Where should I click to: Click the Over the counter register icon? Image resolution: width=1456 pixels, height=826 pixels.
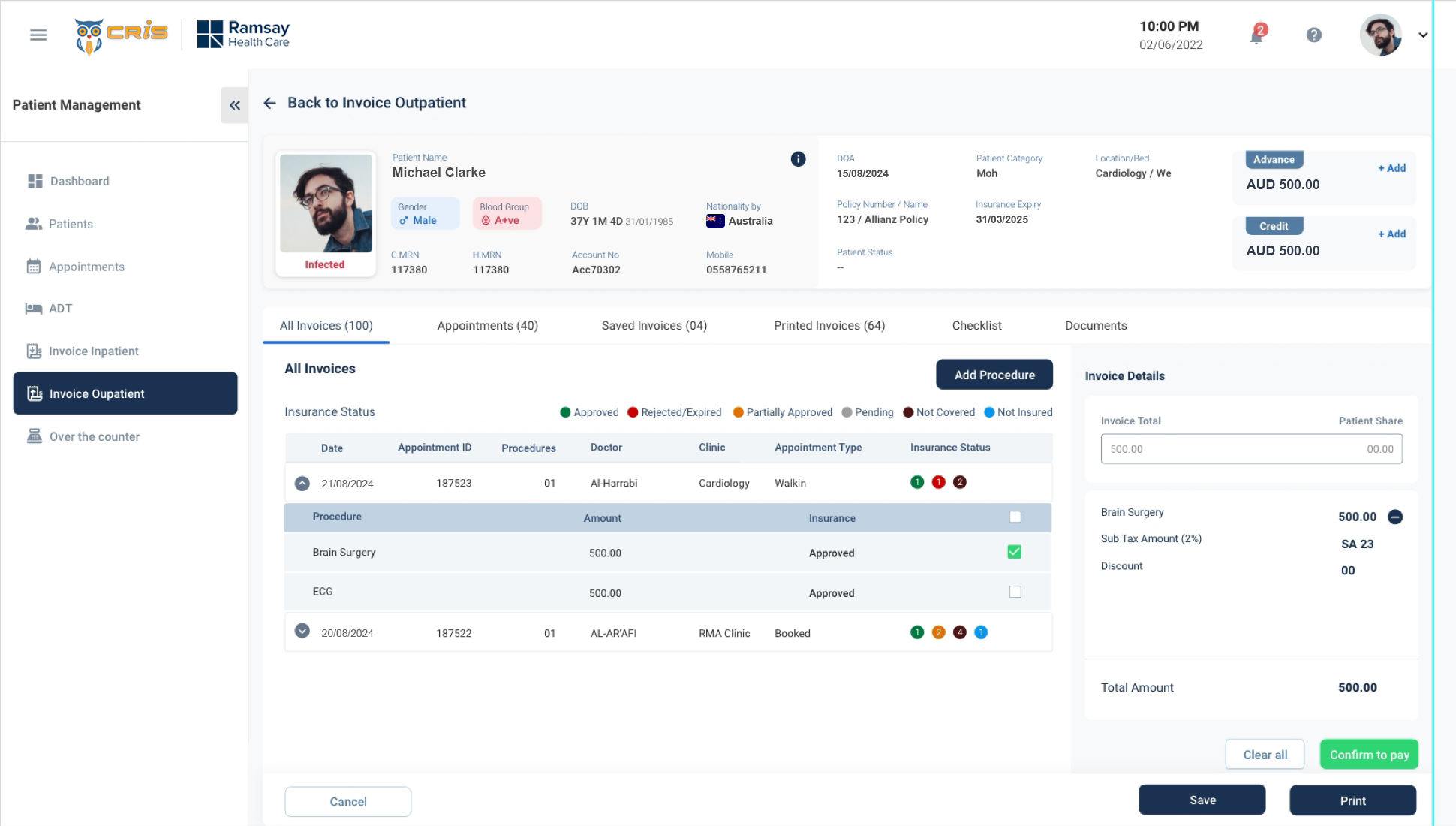tap(34, 436)
